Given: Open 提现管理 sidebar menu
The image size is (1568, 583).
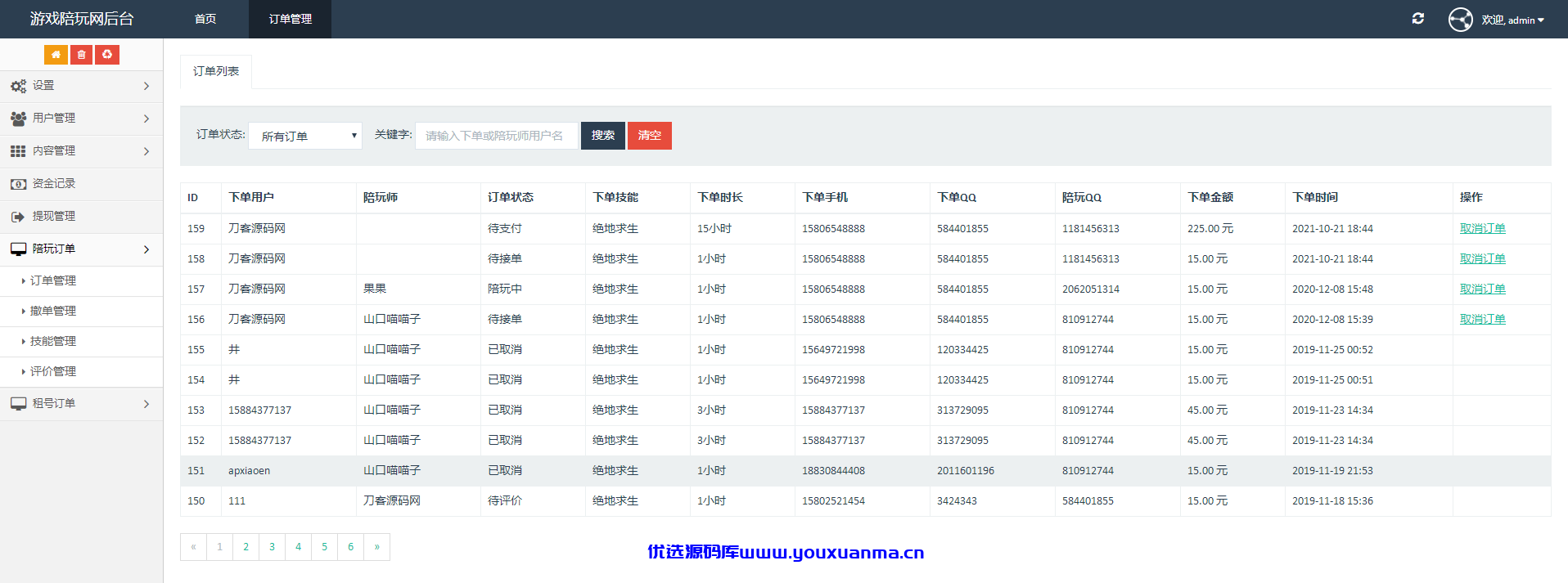Looking at the screenshot, I should coord(82,217).
